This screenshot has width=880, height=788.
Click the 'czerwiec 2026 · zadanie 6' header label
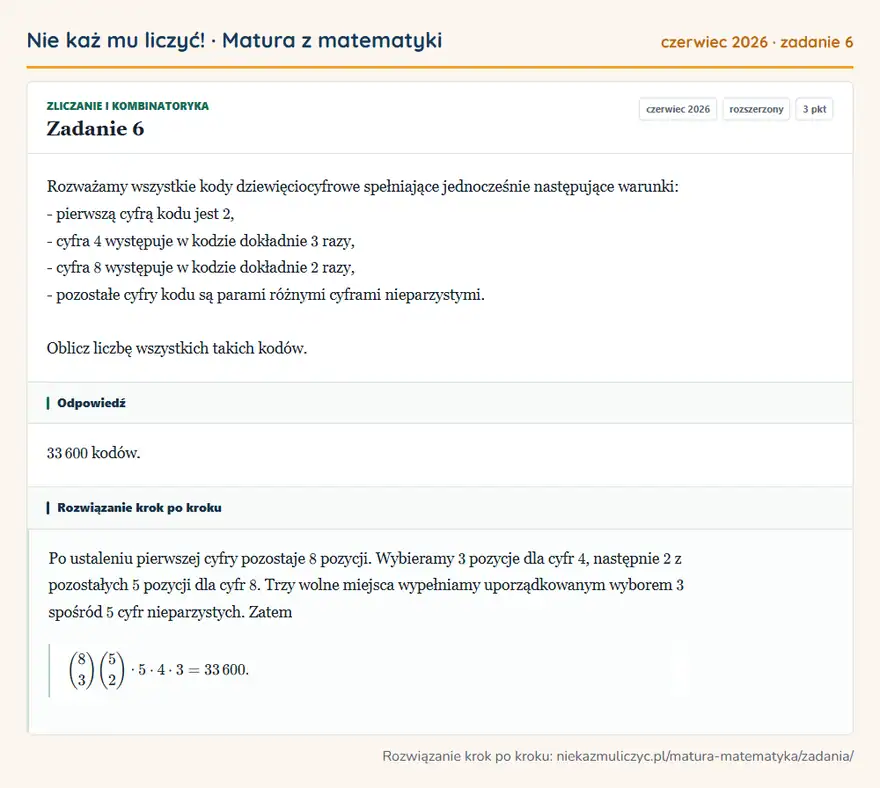click(x=757, y=42)
